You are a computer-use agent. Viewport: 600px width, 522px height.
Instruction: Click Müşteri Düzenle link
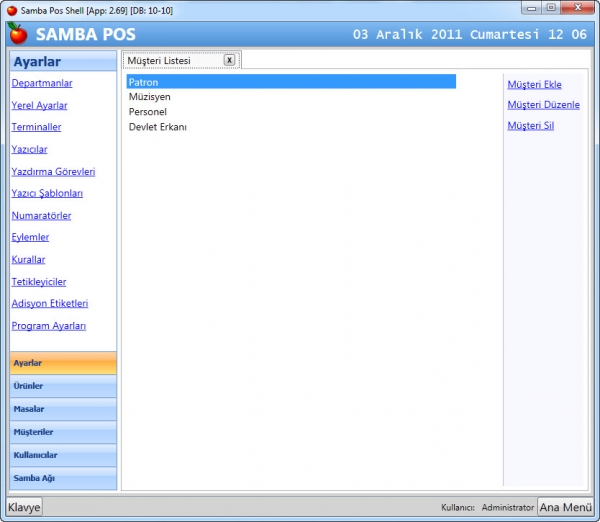click(x=543, y=105)
